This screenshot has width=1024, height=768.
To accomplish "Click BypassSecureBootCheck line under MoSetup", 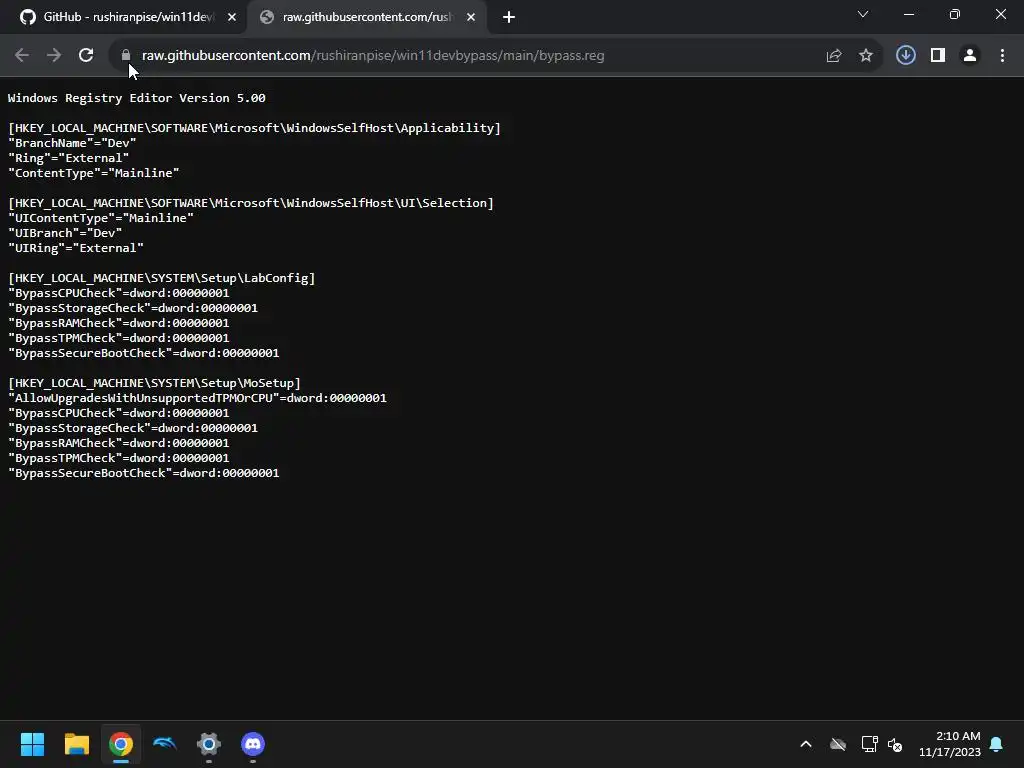I will point(144,473).
